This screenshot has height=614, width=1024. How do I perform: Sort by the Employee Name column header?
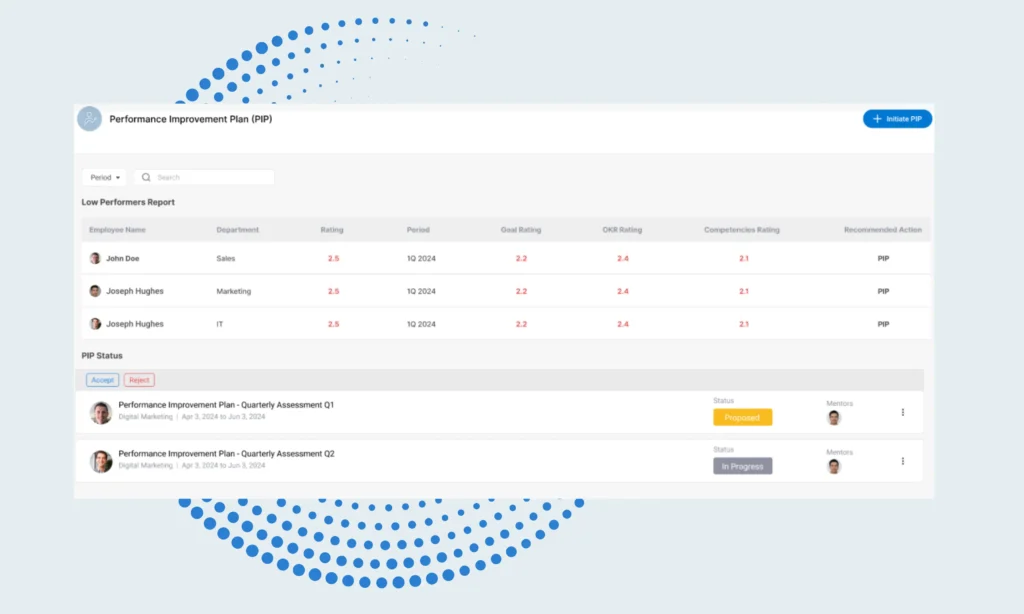point(117,230)
